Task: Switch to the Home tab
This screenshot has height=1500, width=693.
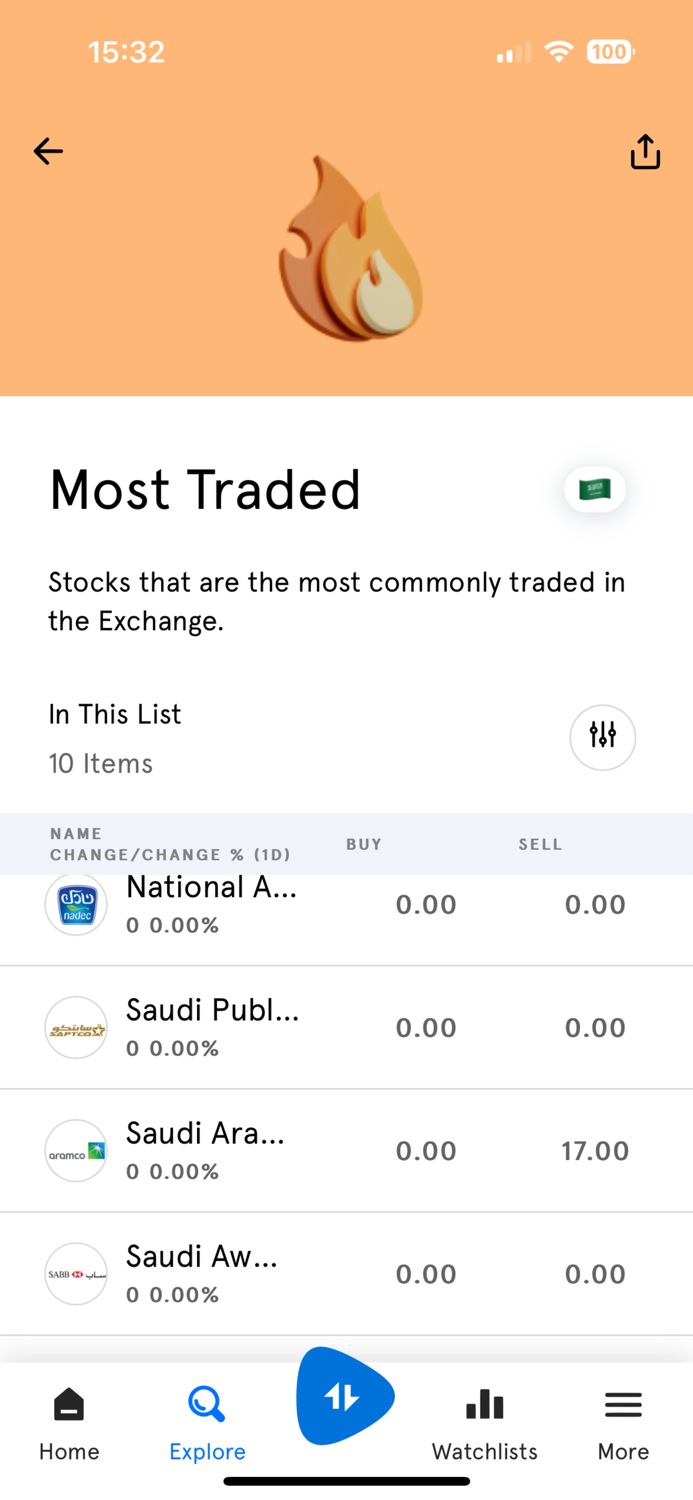Action: point(68,1420)
